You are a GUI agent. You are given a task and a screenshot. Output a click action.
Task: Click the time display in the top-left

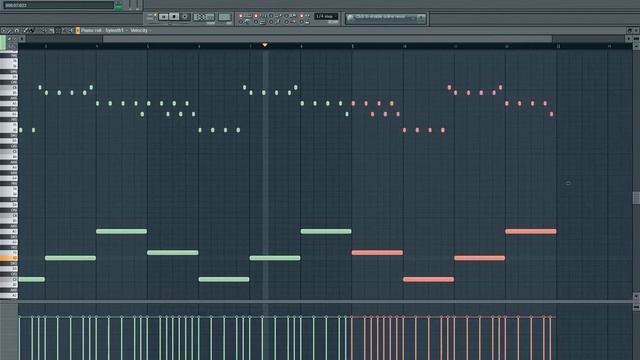[58, 5]
